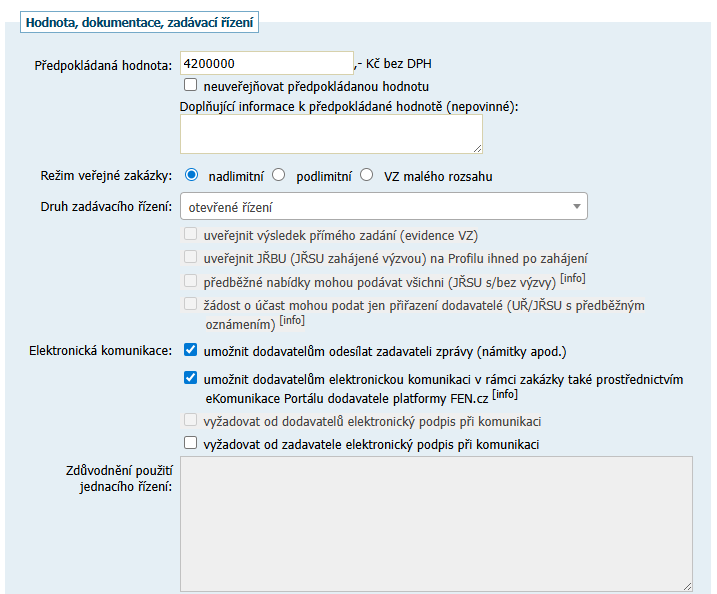Open the Druh zadávacího řízení dropdown
Screen dimensions: 717x594
[x=384, y=207]
